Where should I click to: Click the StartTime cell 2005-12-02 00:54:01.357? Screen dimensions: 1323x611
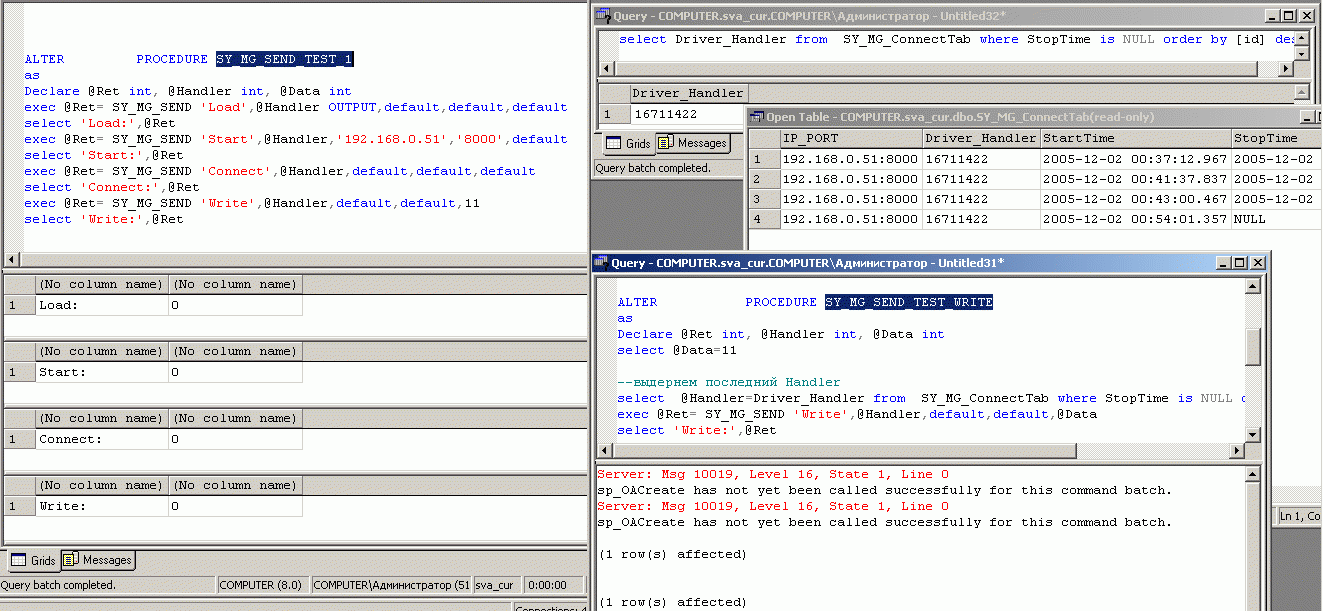pos(1136,219)
